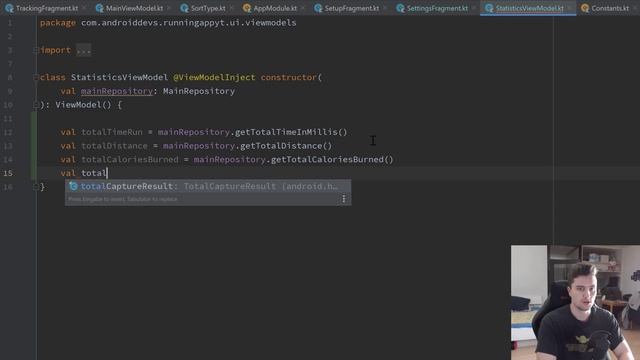
Task: Click the file icon on StatisticsViewModel.kt tab
Action: pyautogui.click(x=489, y=8)
